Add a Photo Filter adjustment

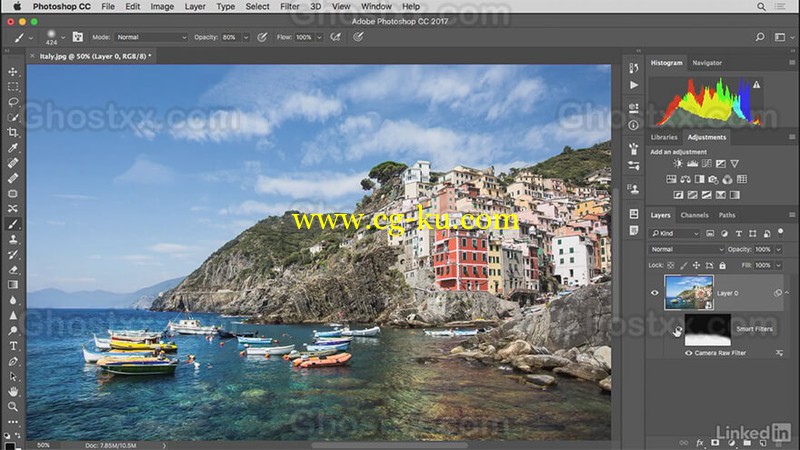713,179
